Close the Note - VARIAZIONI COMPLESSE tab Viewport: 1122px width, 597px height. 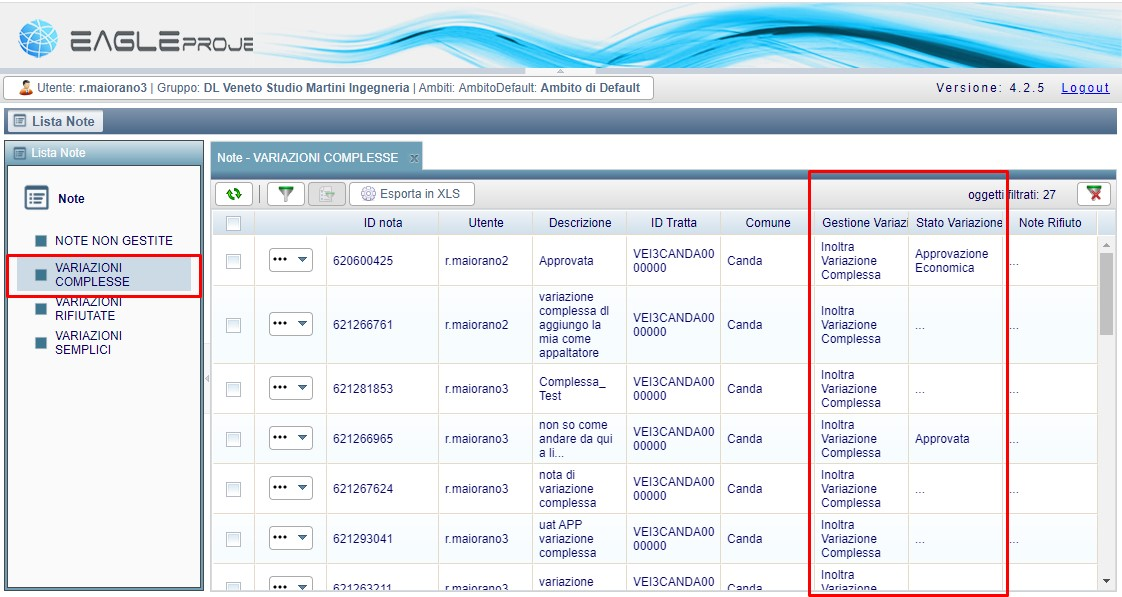414,158
